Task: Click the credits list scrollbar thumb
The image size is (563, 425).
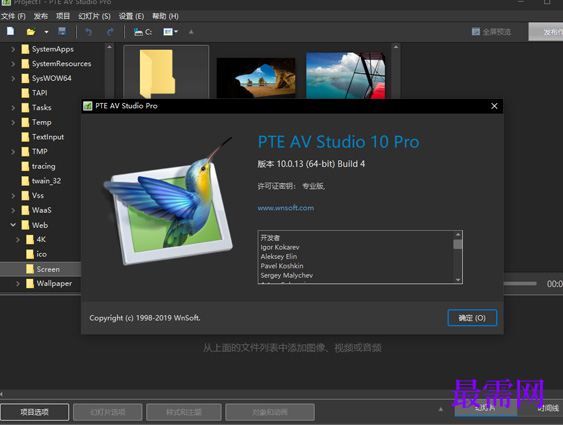Action: pos(457,244)
